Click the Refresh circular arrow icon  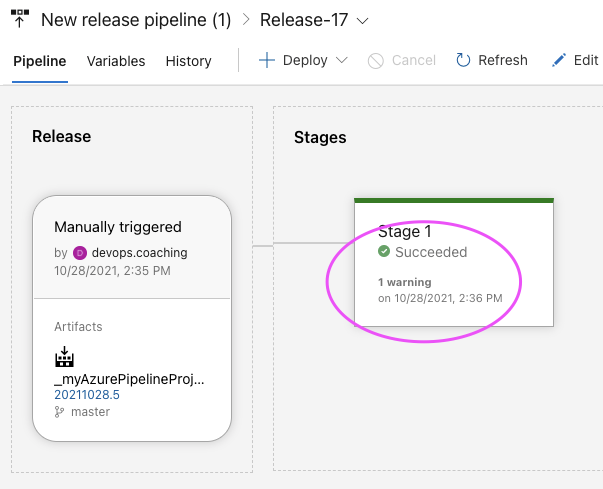tap(463, 60)
